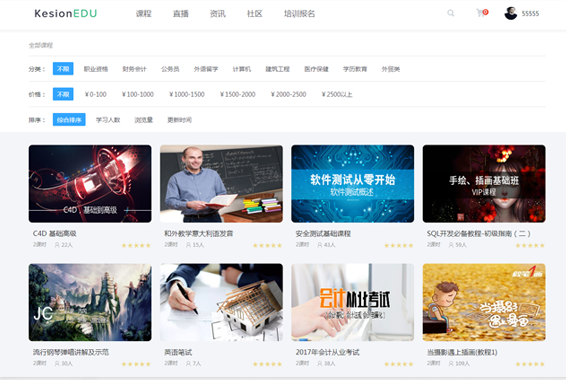
Task: Filter category by 外语留学
Action: (x=206, y=69)
